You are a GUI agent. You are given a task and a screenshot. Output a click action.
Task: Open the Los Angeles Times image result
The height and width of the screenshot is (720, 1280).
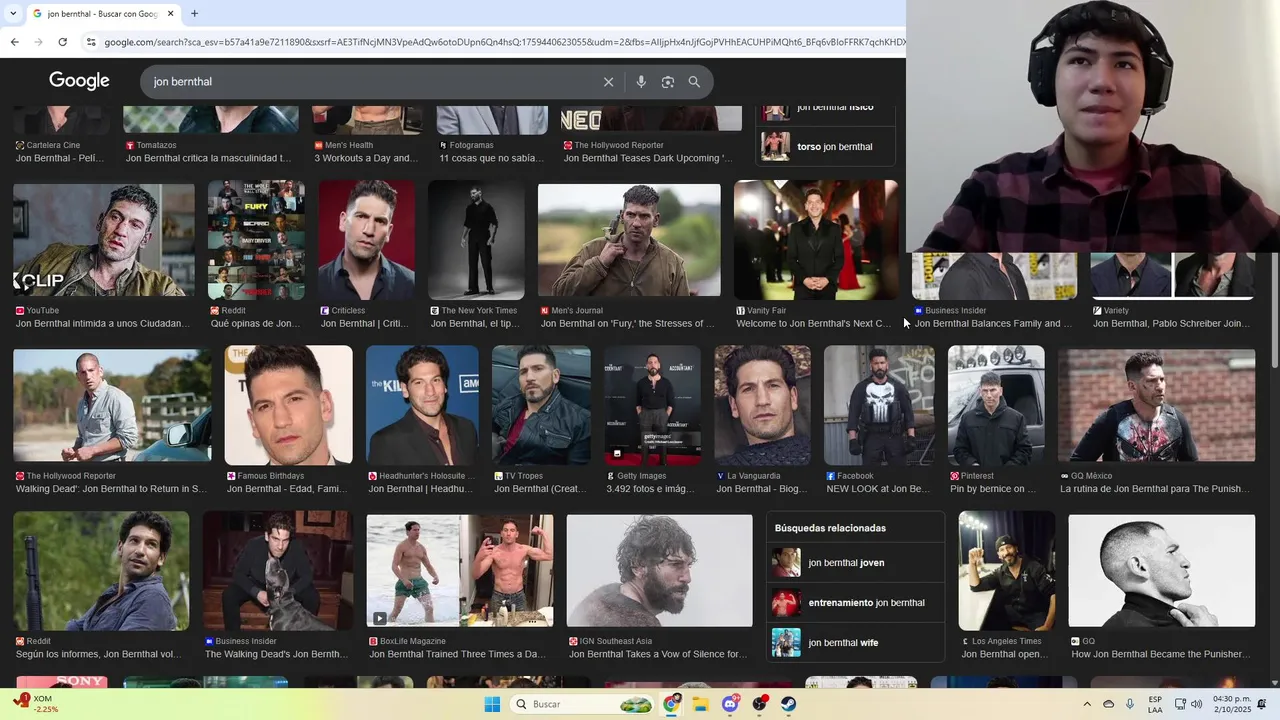1006,571
